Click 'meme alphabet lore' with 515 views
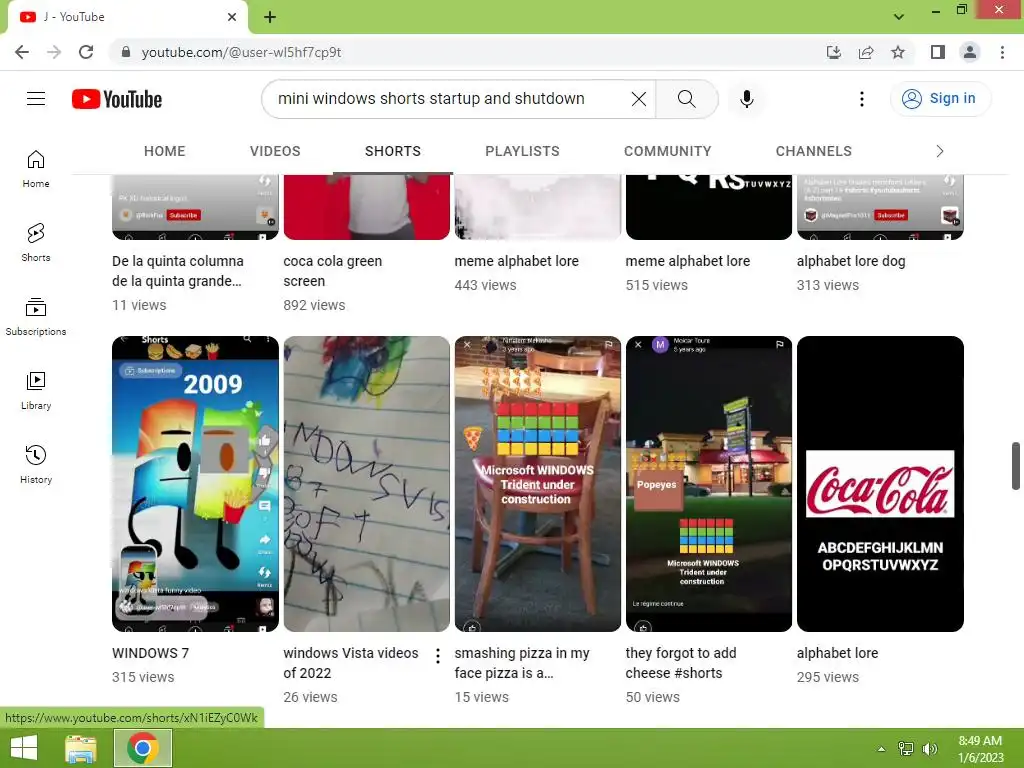The height and width of the screenshot is (768, 1024). point(688,261)
